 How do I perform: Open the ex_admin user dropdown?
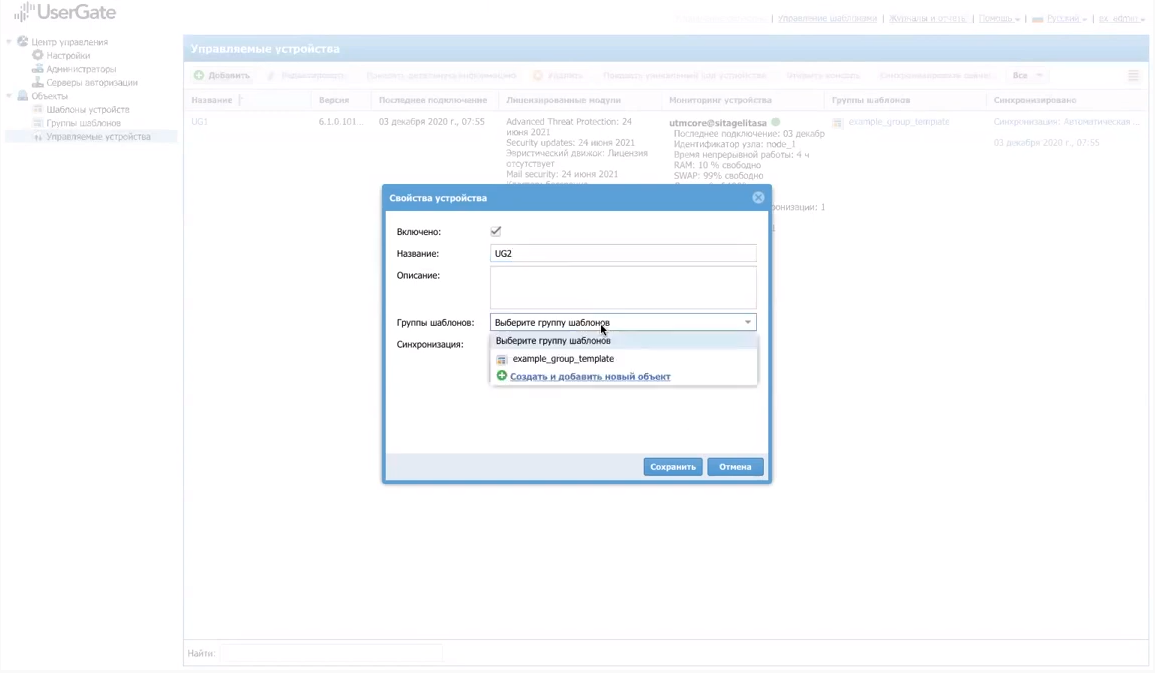pyautogui.click(x=1122, y=18)
